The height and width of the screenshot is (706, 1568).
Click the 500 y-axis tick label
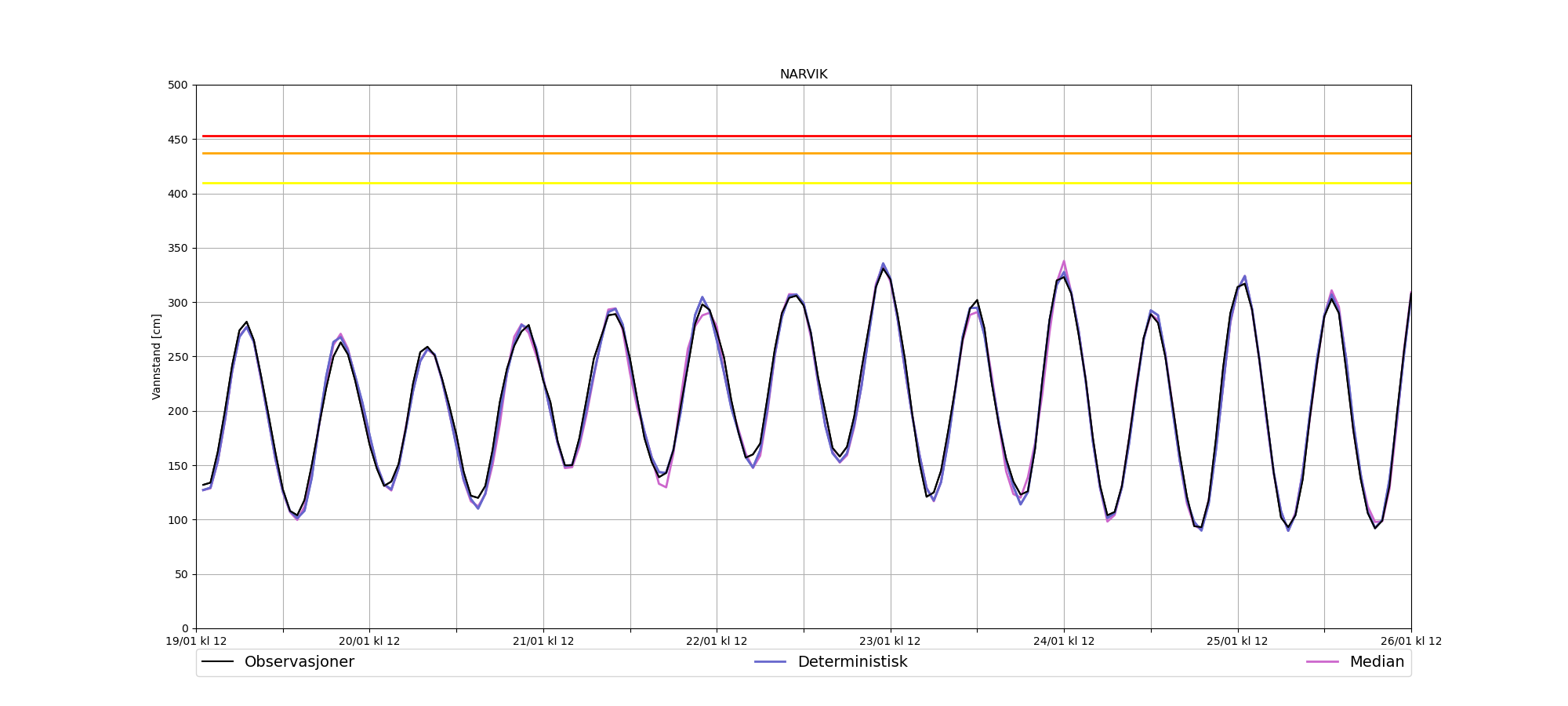pyautogui.click(x=179, y=86)
